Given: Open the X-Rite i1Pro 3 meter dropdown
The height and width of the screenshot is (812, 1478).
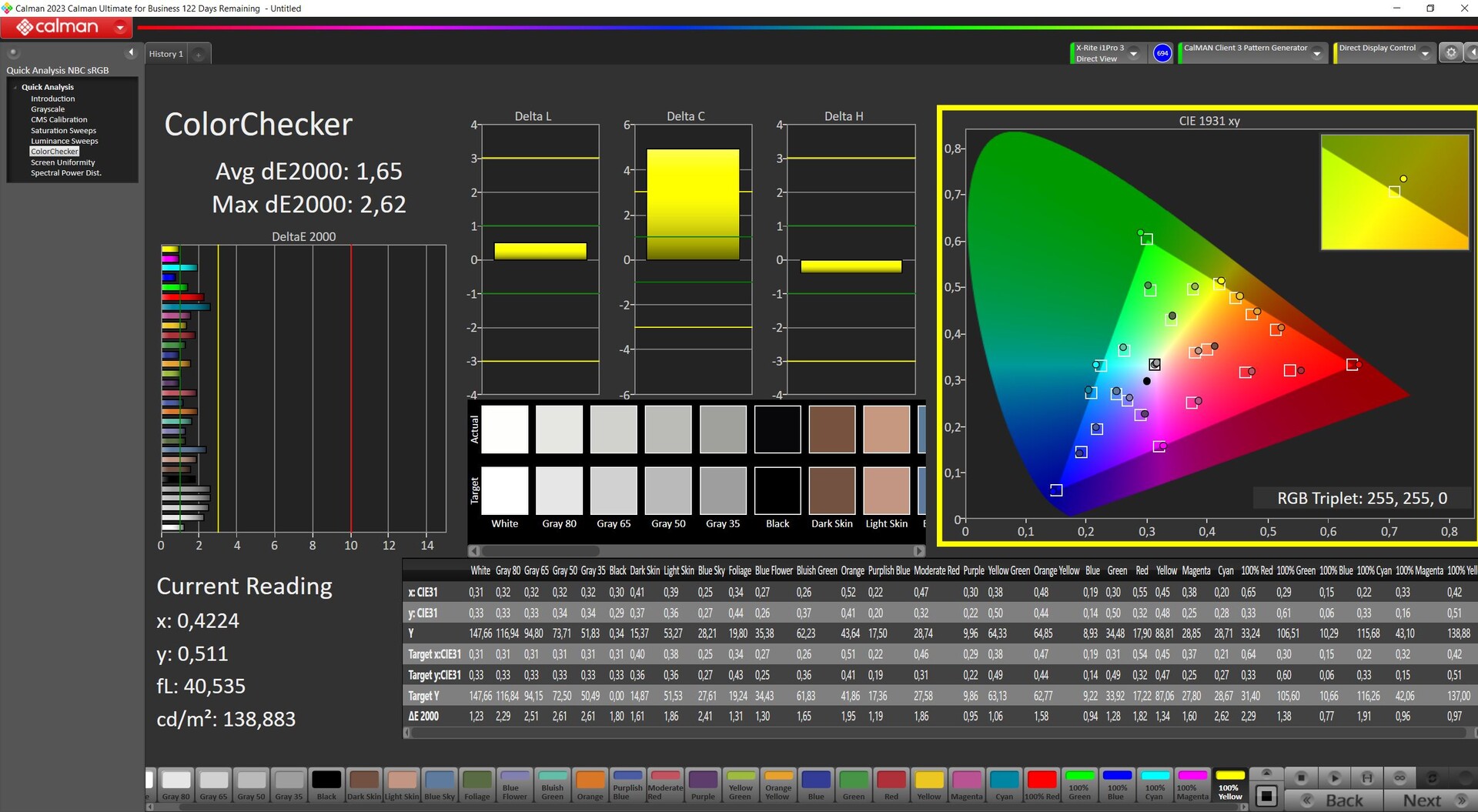Looking at the screenshot, I should click(1133, 53).
